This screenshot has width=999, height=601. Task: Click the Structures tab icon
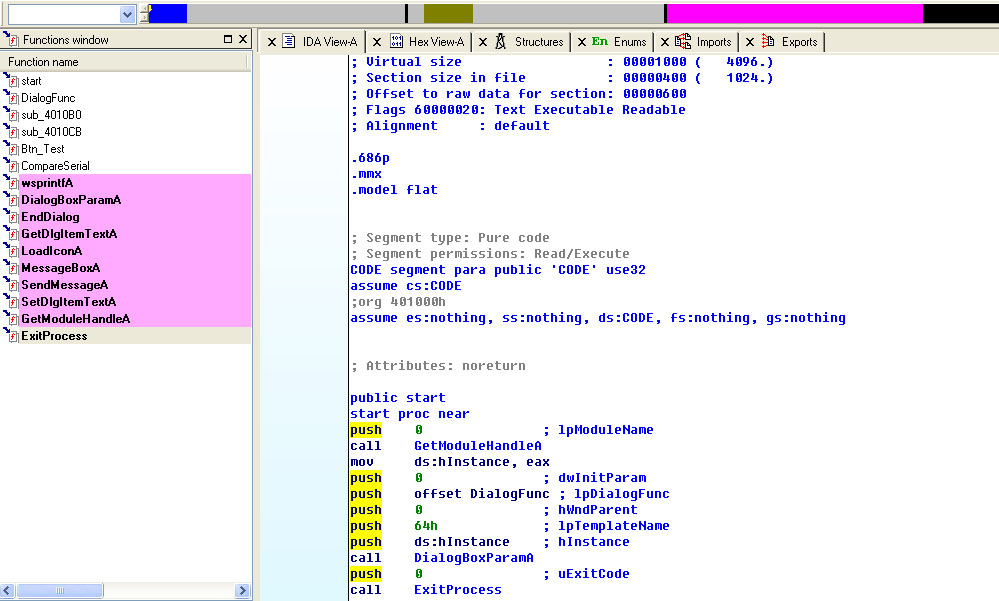pyautogui.click(x=501, y=41)
